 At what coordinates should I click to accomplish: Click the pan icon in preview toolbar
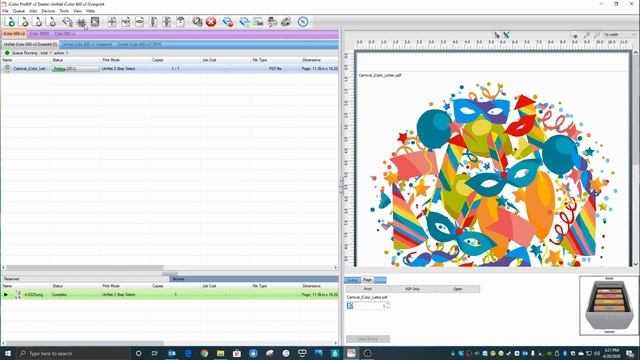pos(576,36)
